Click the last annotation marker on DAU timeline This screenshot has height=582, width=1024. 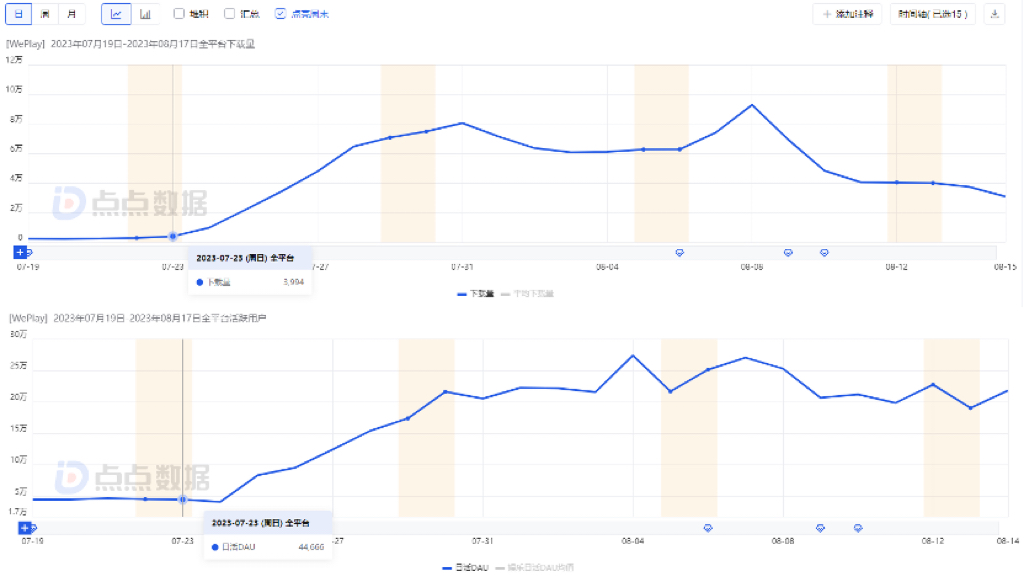click(858, 528)
